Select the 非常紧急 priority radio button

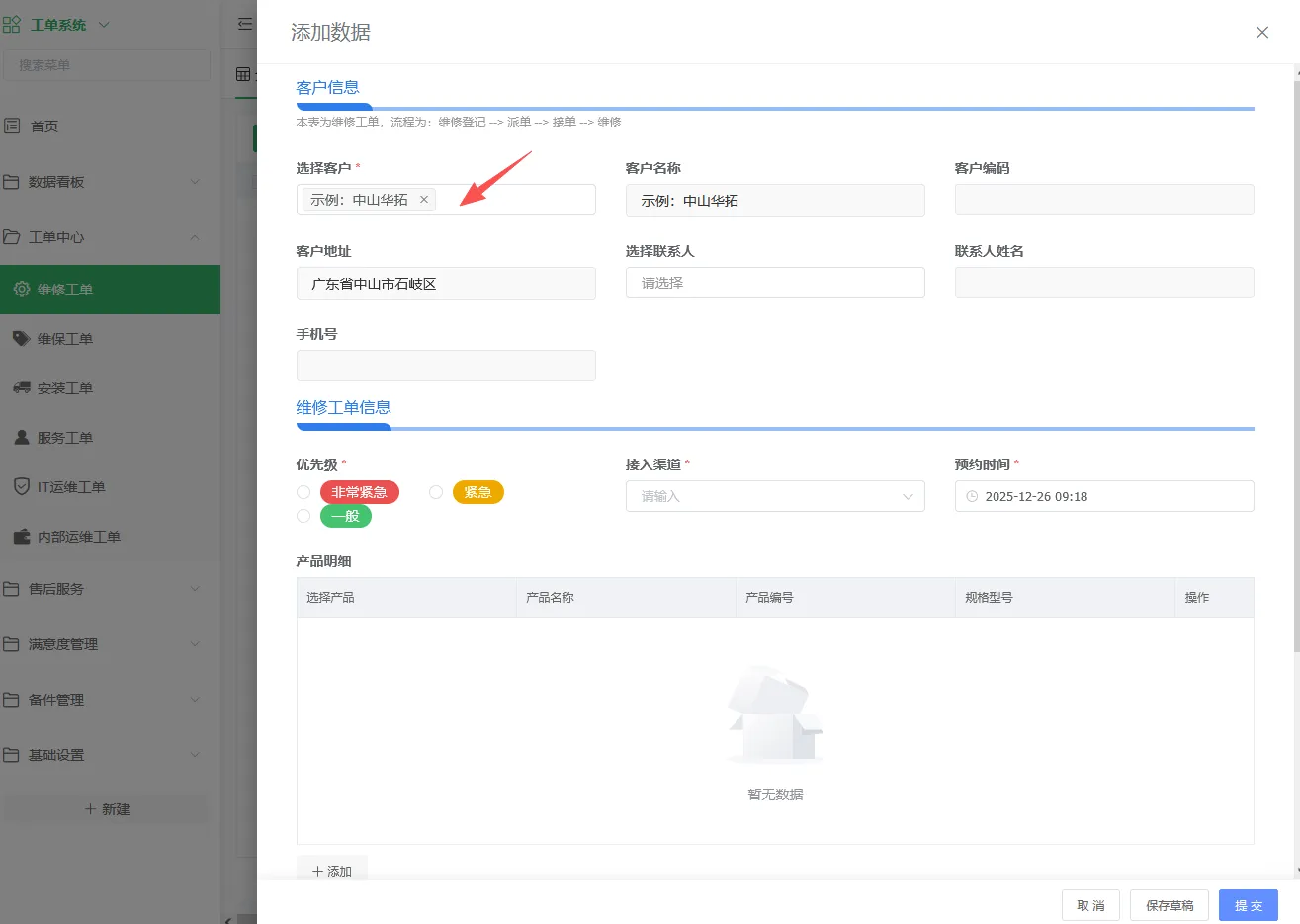click(303, 491)
